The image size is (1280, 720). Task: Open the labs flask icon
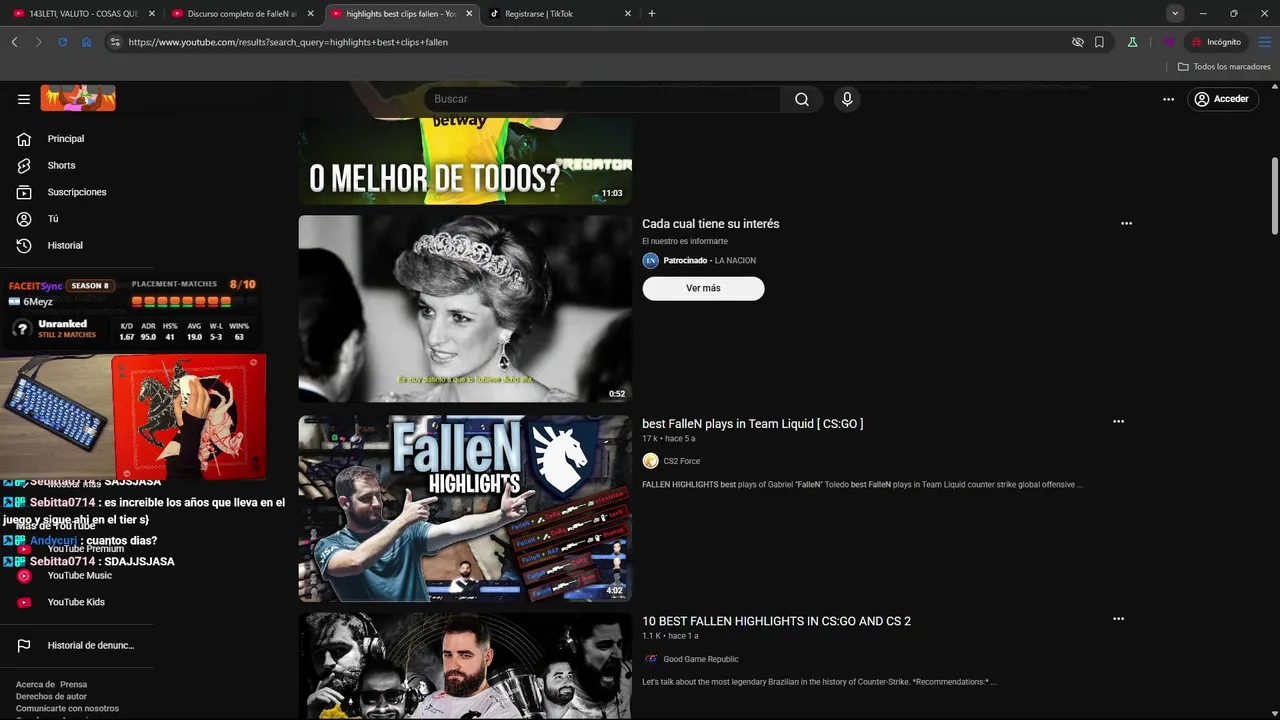click(1132, 42)
